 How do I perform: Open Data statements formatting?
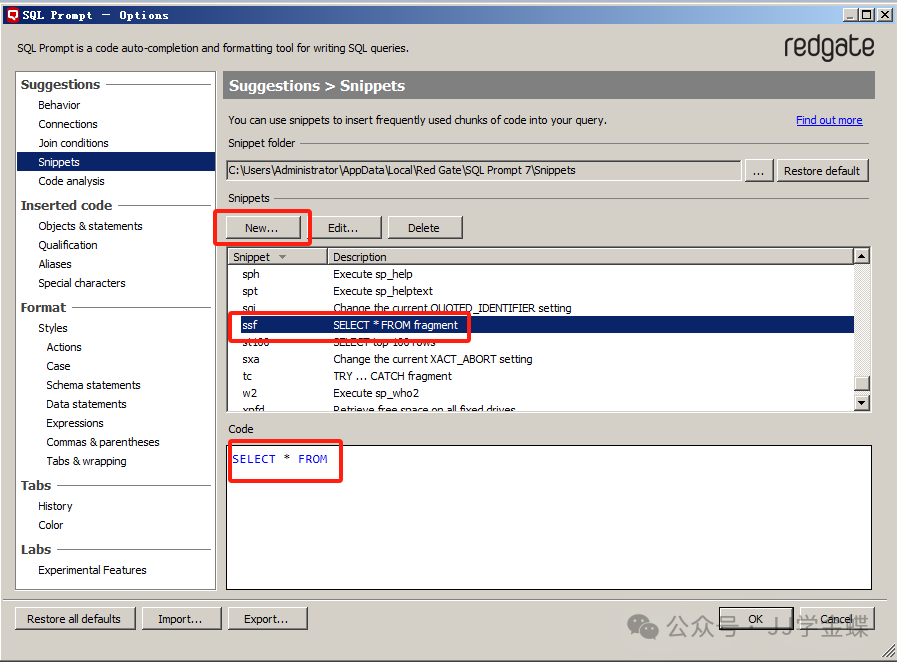86,404
